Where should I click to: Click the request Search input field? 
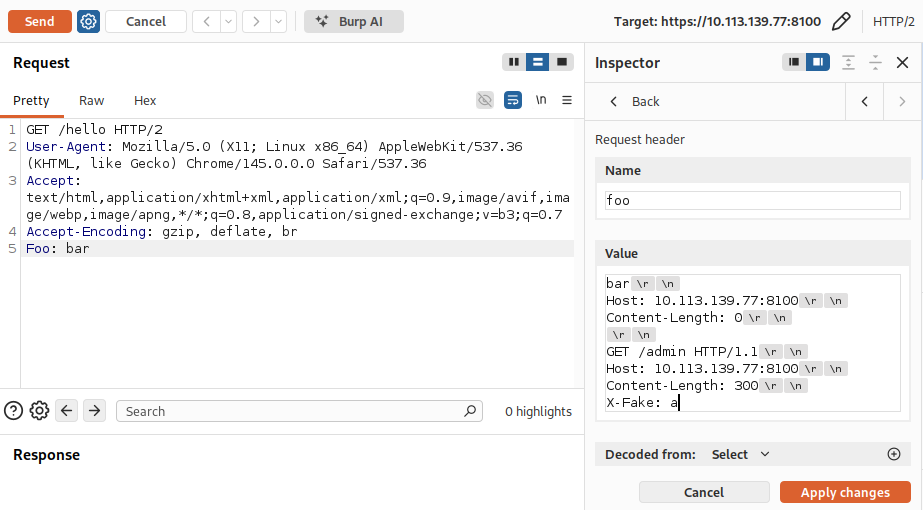[299, 411]
